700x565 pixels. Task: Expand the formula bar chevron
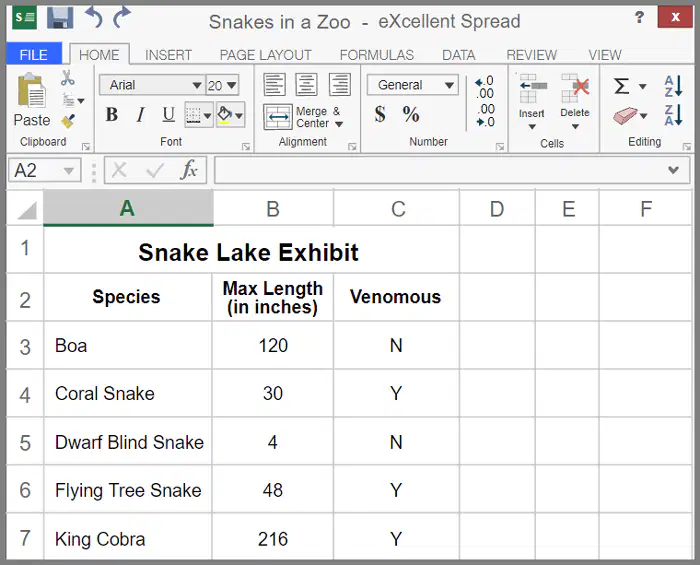click(673, 170)
